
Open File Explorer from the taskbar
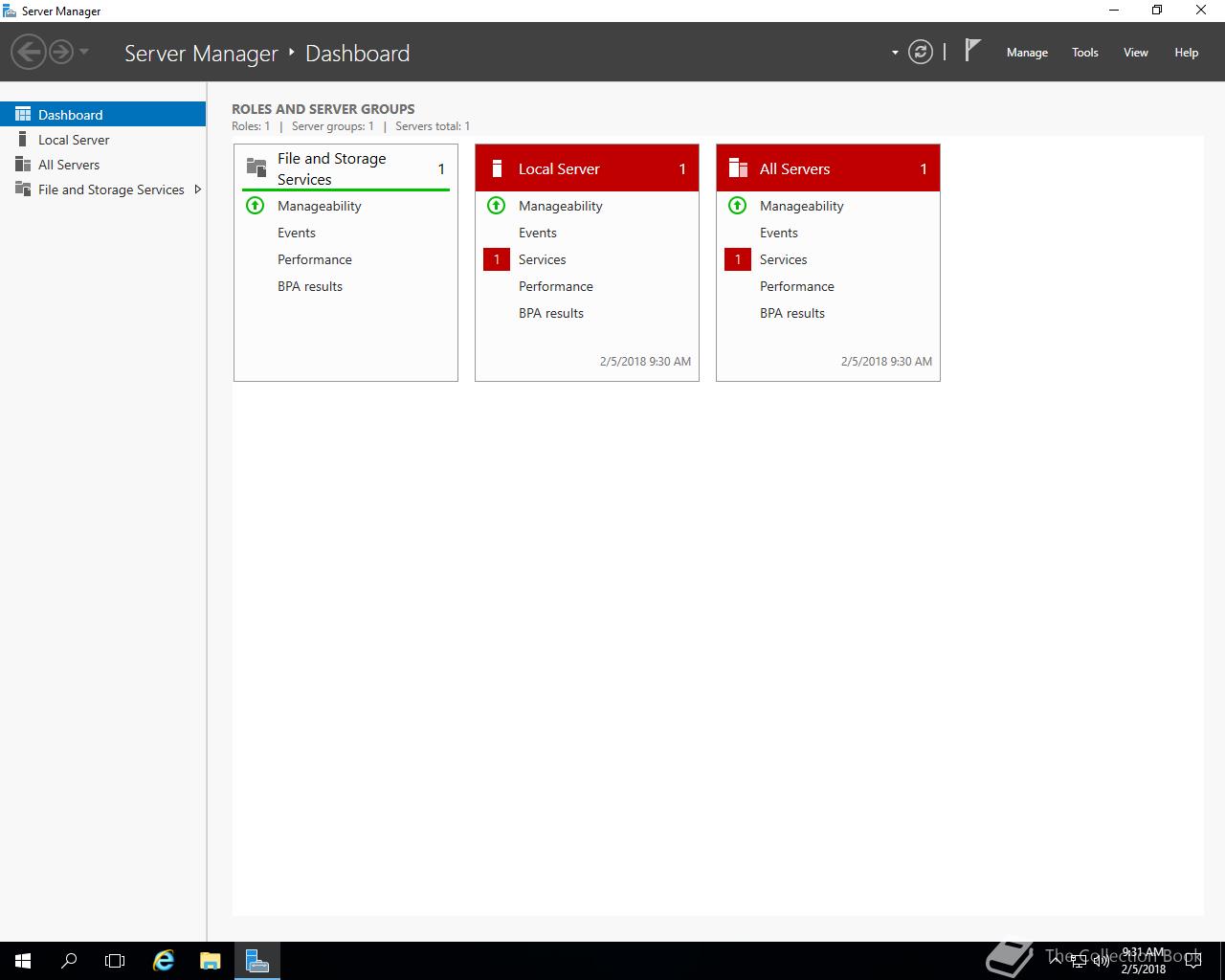pos(211,961)
